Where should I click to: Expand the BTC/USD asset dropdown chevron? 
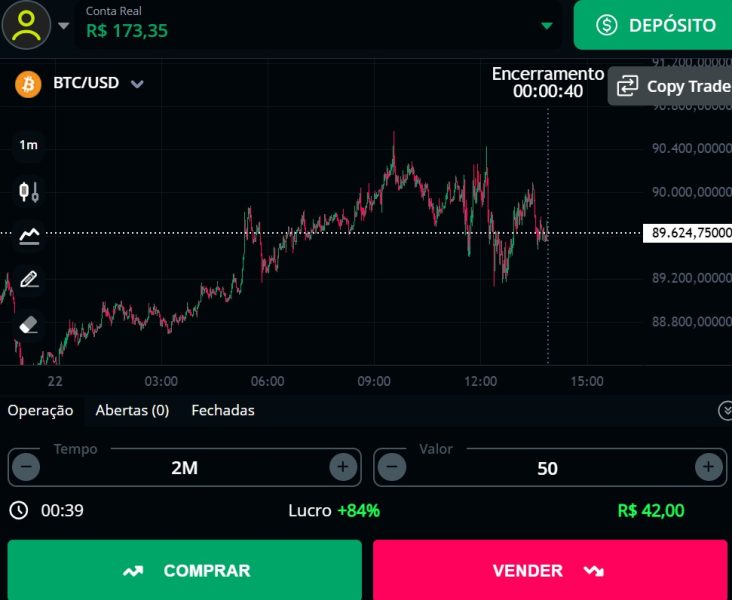click(x=137, y=84)
